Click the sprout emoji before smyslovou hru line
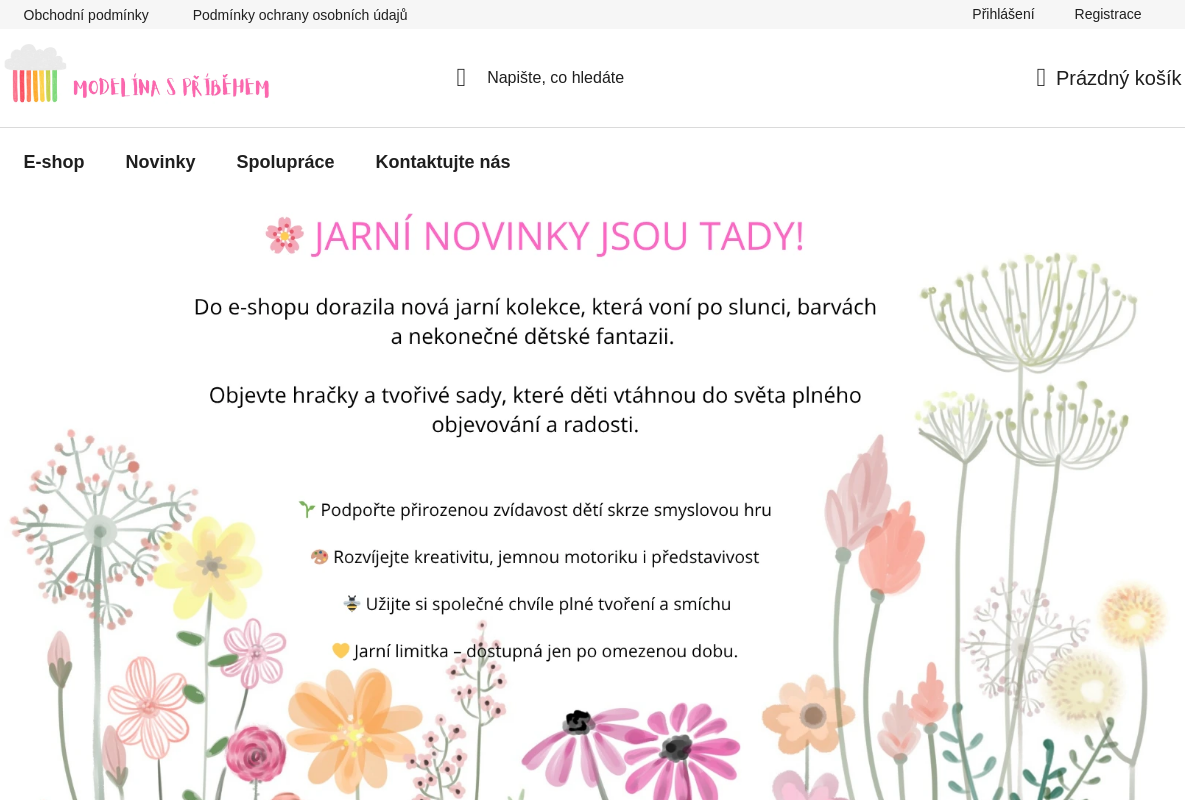Image resolution: width=1200 pixels, height=800 pixels. [306, 509]
